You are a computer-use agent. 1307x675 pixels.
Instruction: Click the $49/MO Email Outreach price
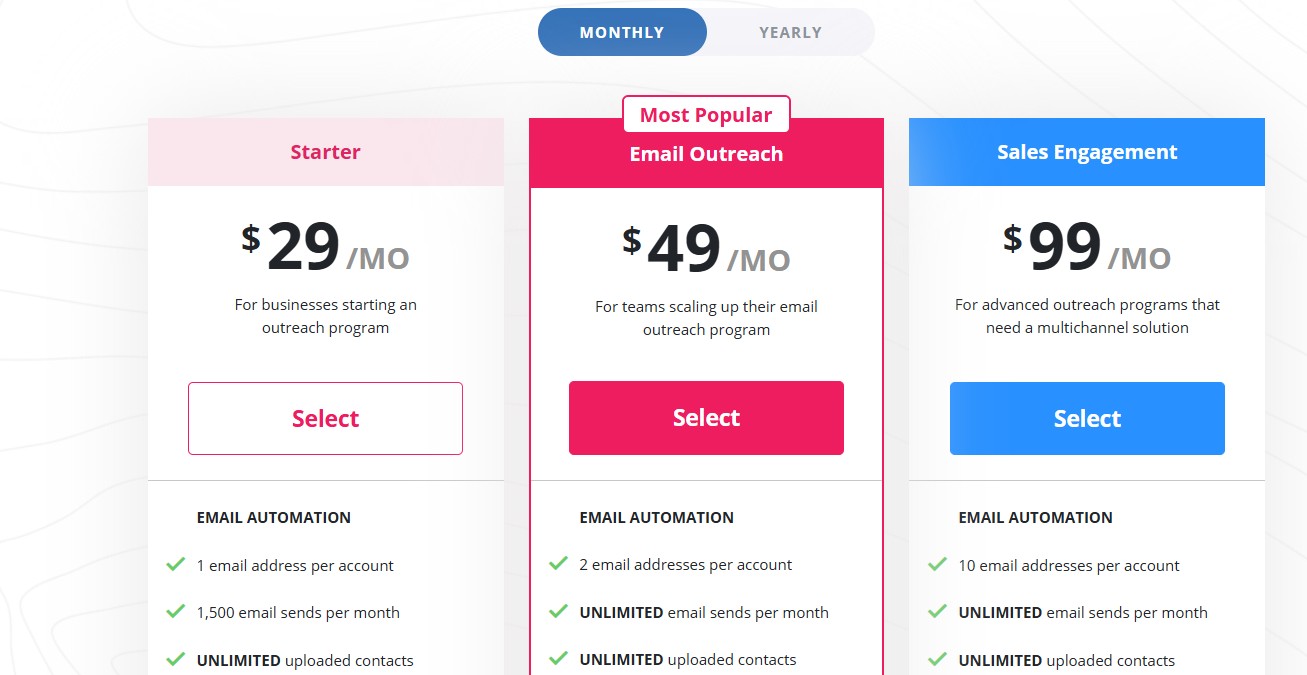pyautogui.click(x=706, y=247)
